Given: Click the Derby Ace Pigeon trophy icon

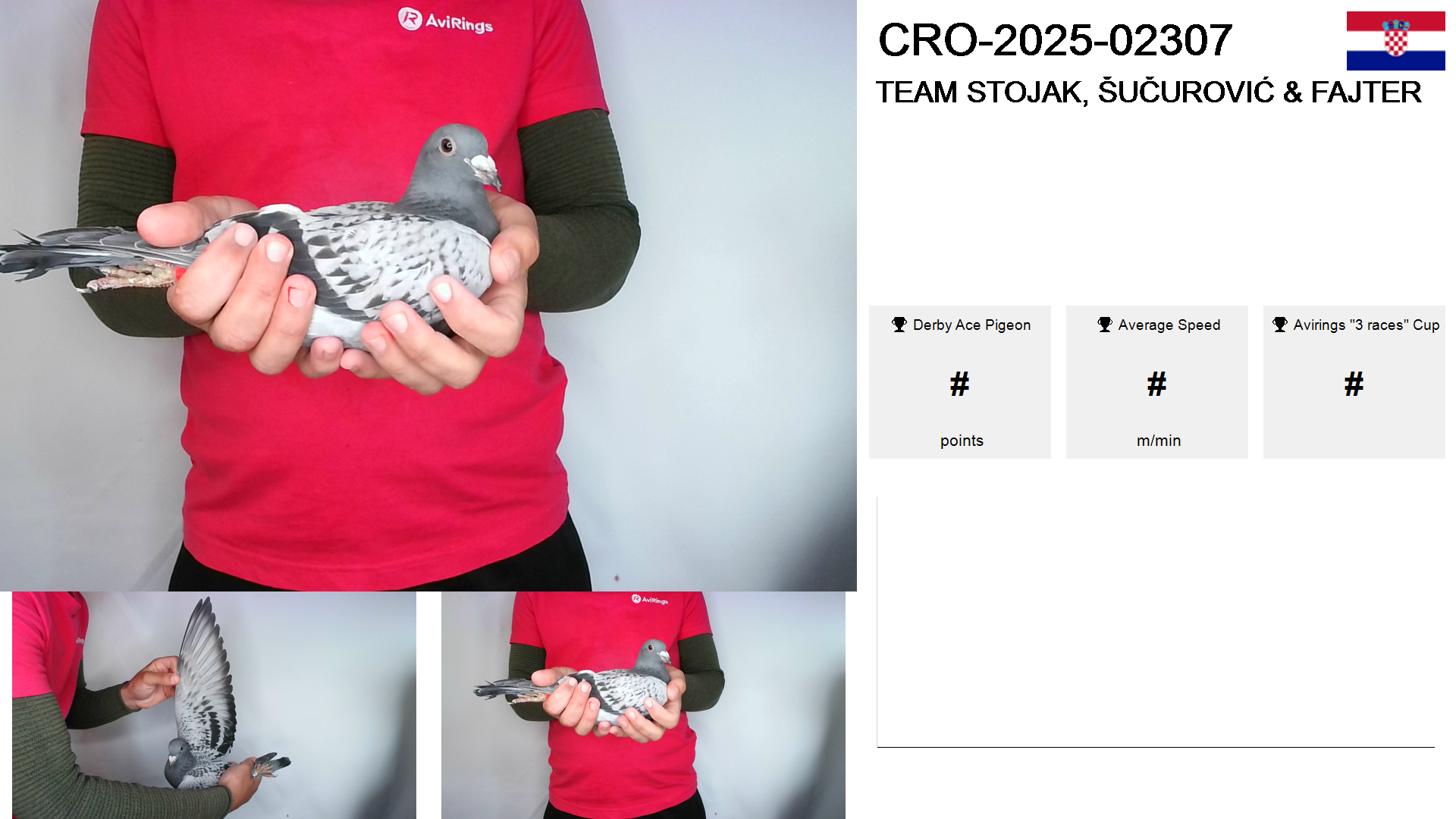Looking at the screenshot, I should (899, 325).
